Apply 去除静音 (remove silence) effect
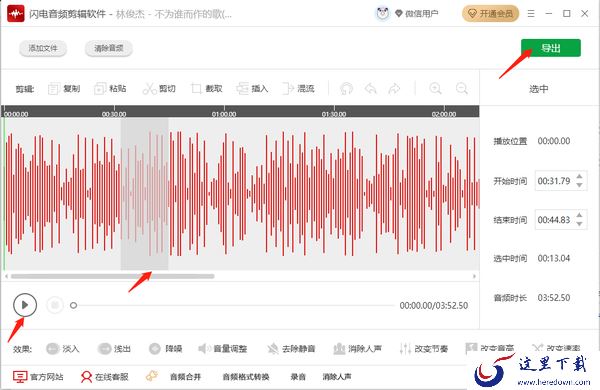600x390 pixels. 291,349
